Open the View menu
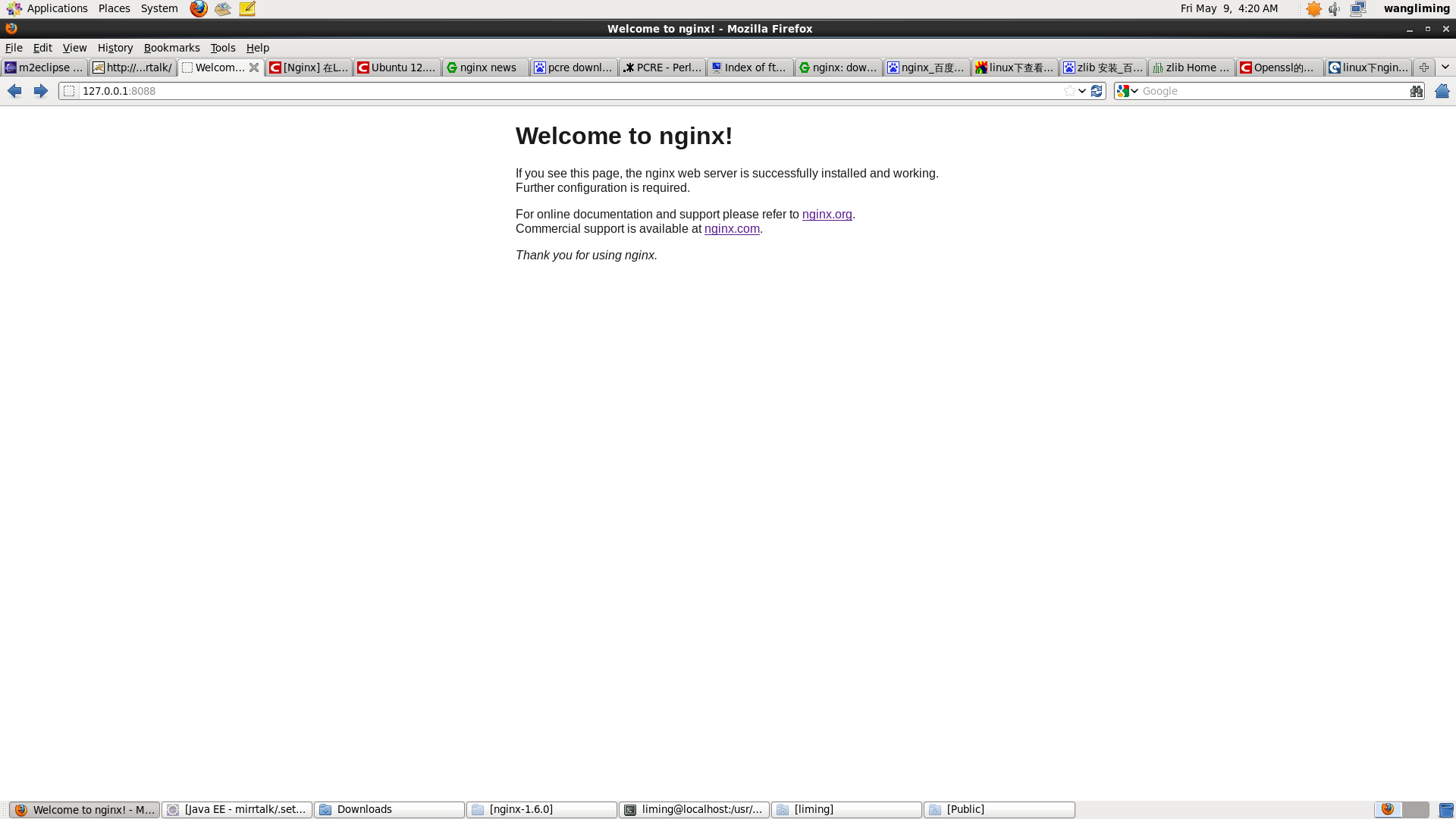Screen dimensions: 1456x819 pyautogui.click(x=74, y=48)
